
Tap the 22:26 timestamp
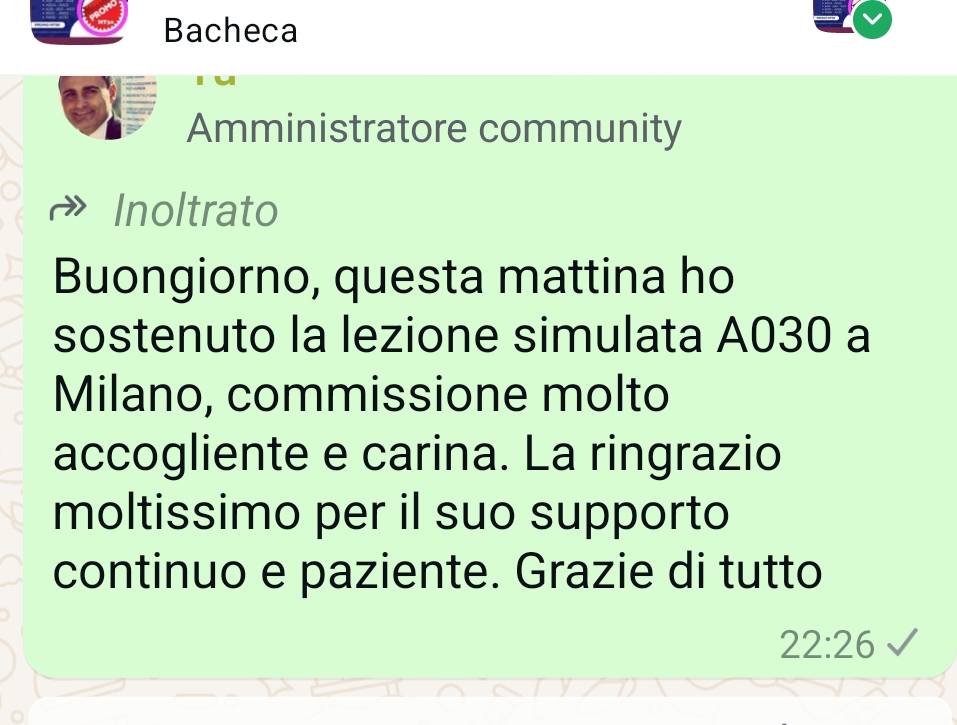pos(827,644)
